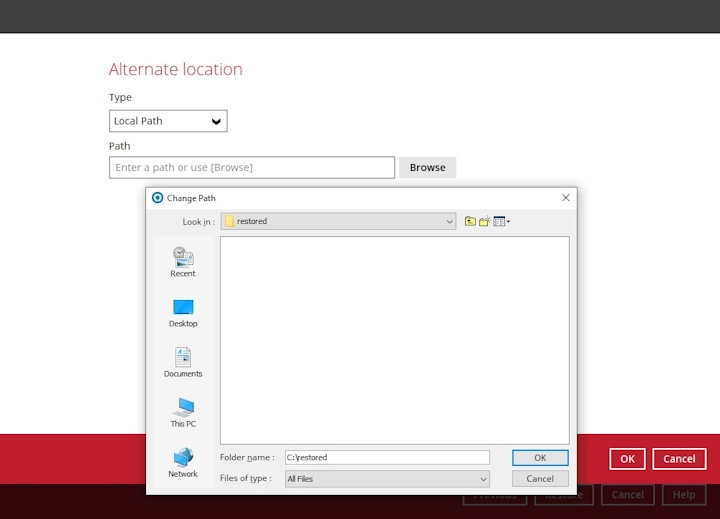The height and width of the screenshot is (519, 720).
Task: Click the Folder name text field
Action: pos(387,458)
